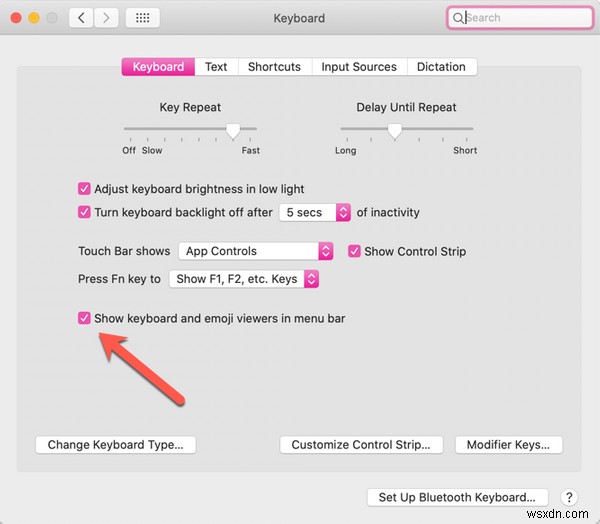Image resolution: width=600 pixels, height=524 pixels.
Task: Open Modifier Keys settings
Action: 508,445
